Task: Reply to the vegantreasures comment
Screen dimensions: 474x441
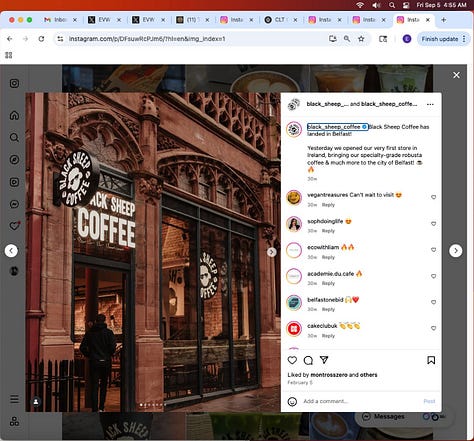Action: (328, 205)
